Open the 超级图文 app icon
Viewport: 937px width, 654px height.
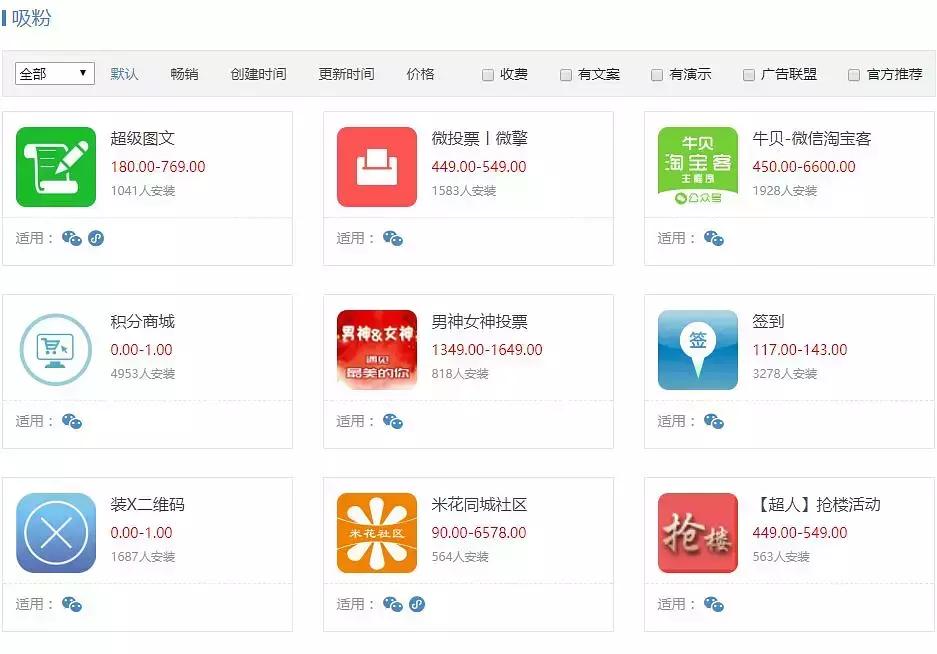[x=55, y=166]
